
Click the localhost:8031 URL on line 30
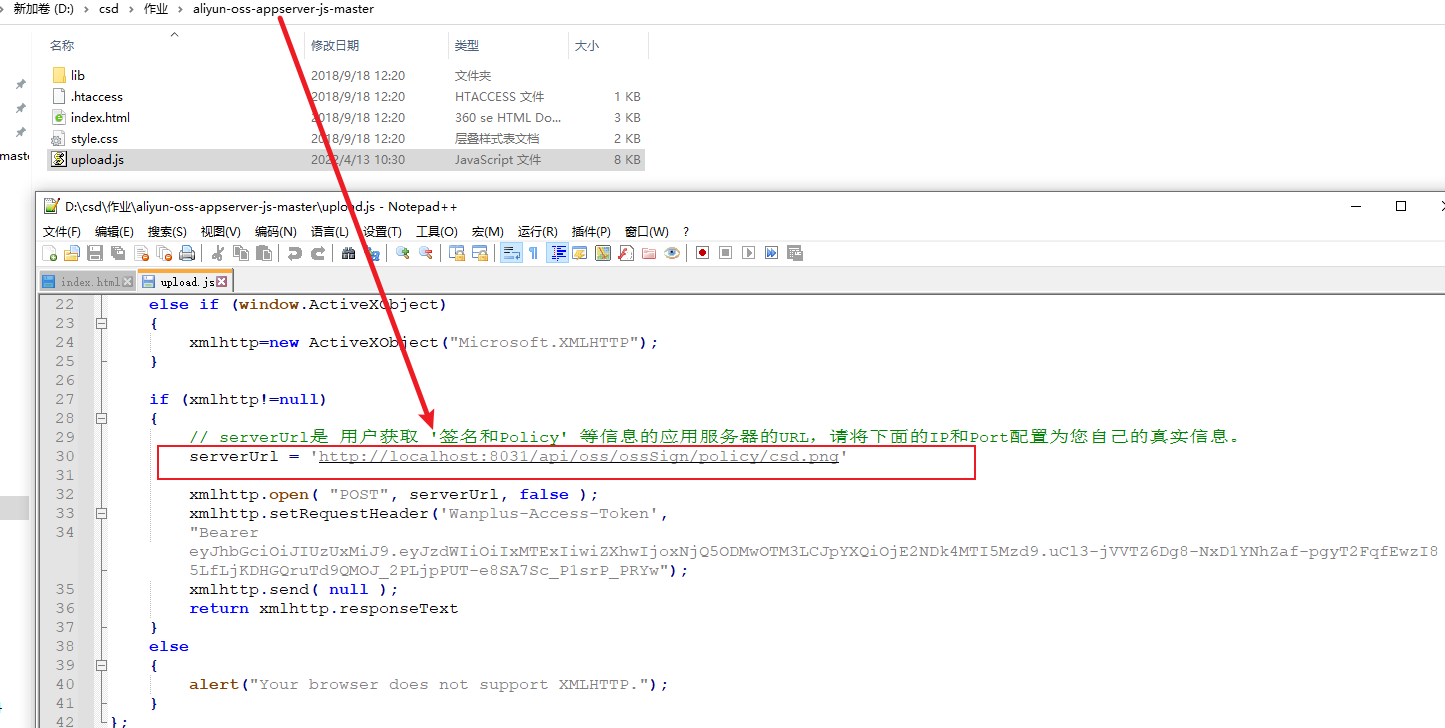(578, 457)
